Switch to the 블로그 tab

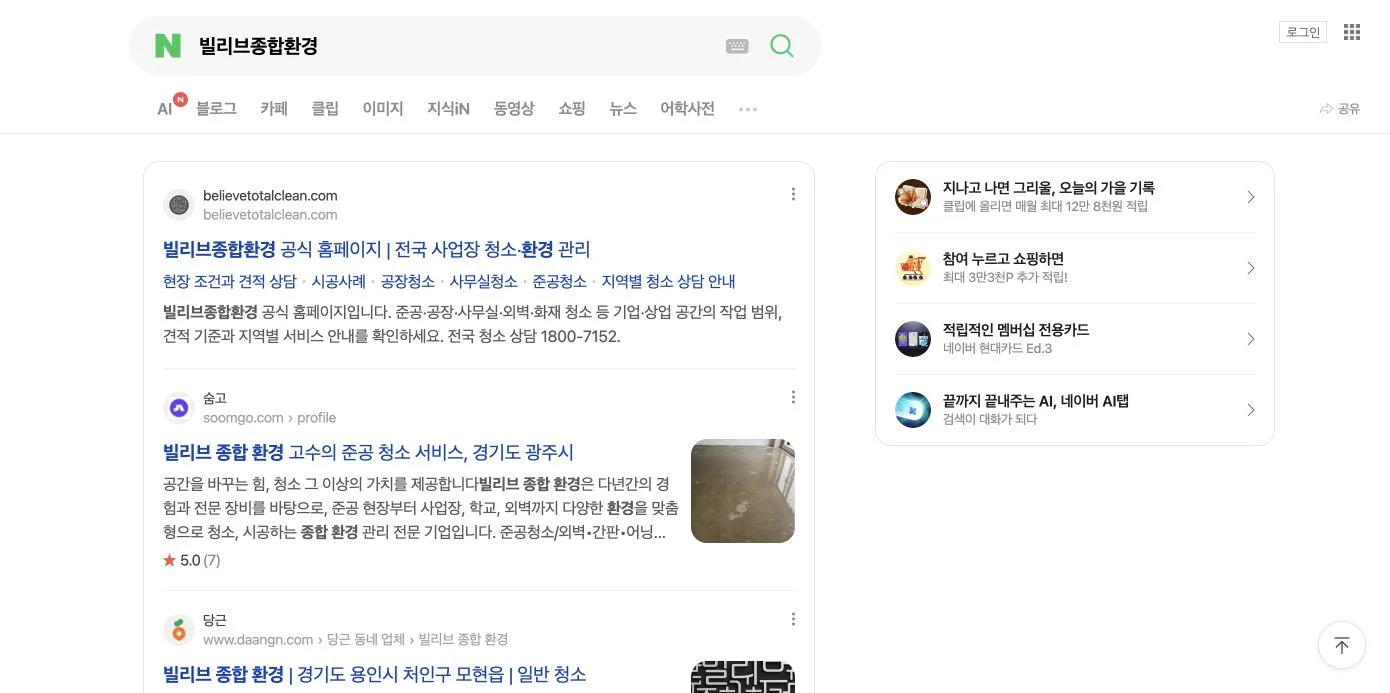click(x=216, y=109)
